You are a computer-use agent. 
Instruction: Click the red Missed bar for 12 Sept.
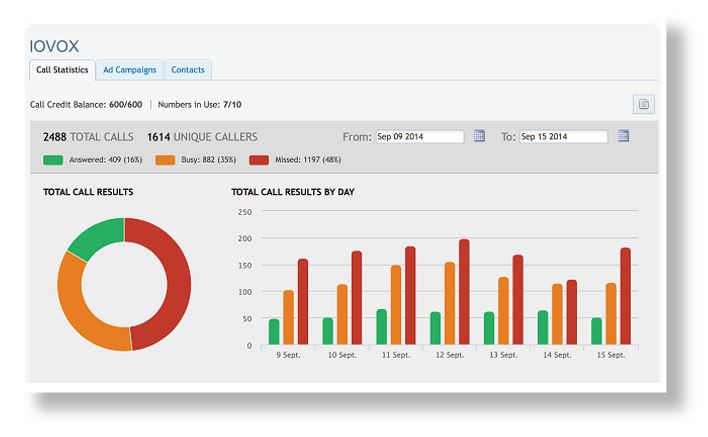coord(464,292)
